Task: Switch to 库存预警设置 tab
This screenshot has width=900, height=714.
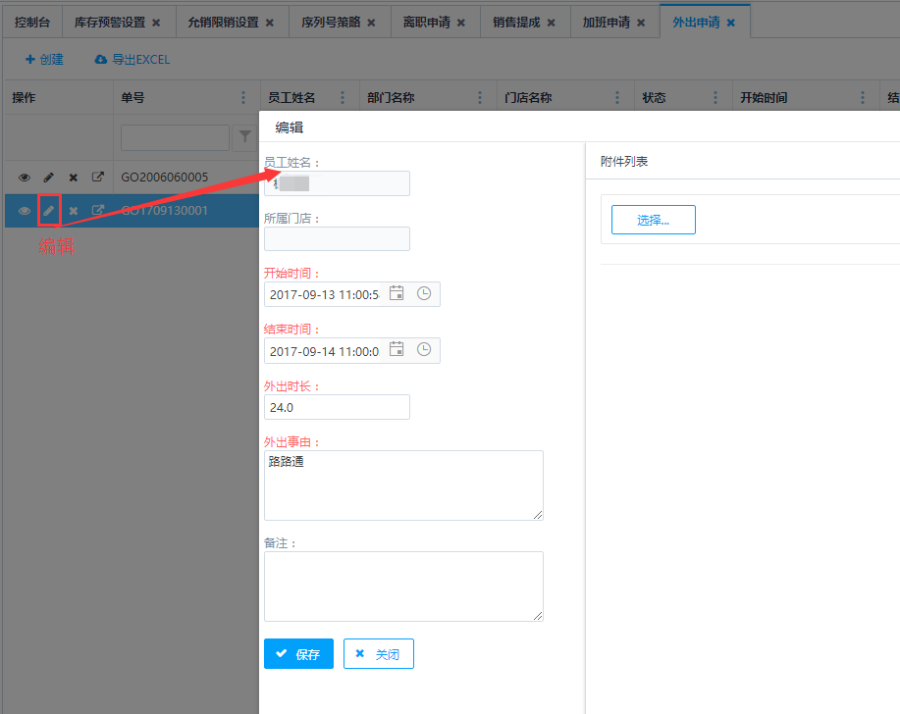Action: click(x=110, y=22)
